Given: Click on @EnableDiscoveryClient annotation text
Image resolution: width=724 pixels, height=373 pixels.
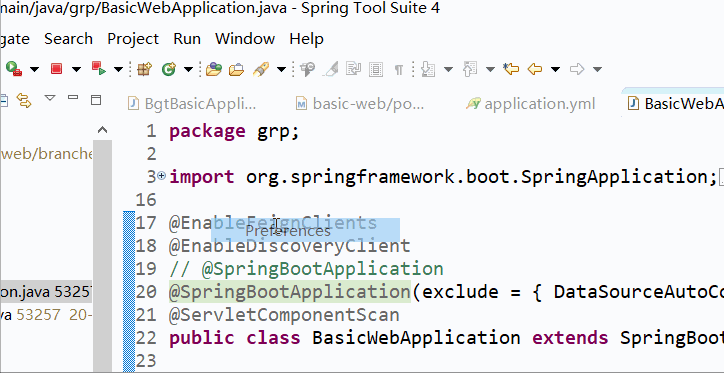Looking at the screenshot, I should 290,246.
